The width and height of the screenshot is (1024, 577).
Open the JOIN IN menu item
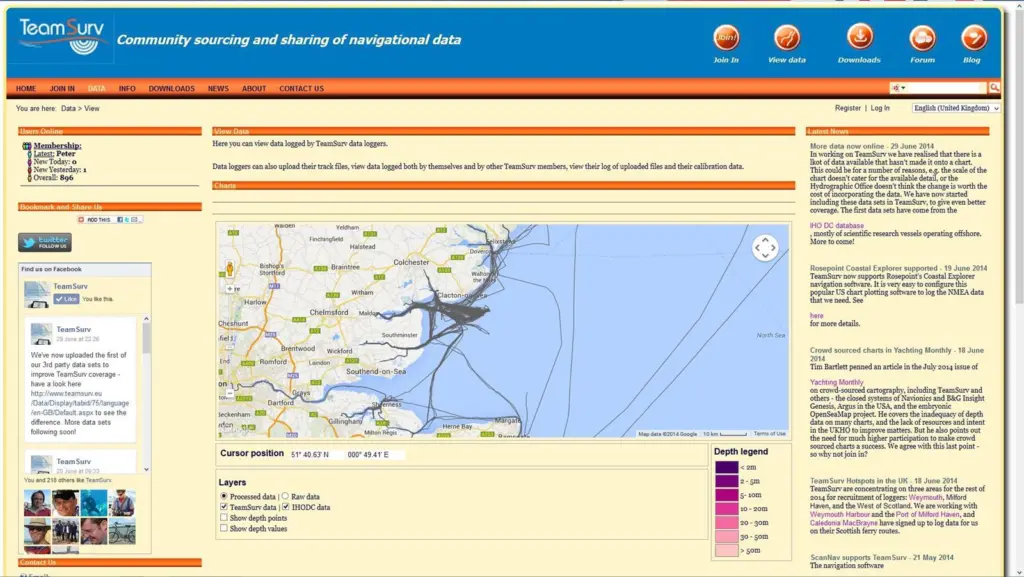coord(62,88)
